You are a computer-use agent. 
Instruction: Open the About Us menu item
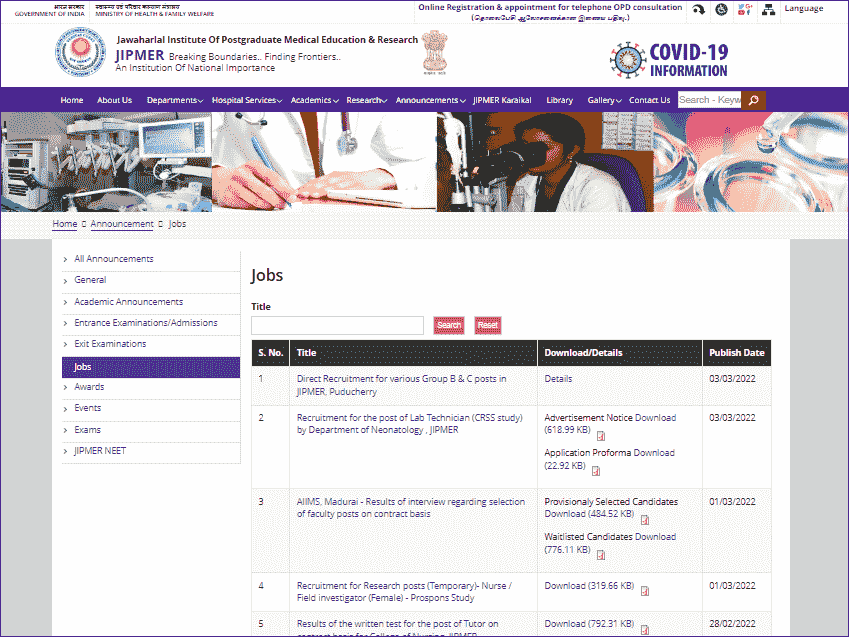point(114,99)
